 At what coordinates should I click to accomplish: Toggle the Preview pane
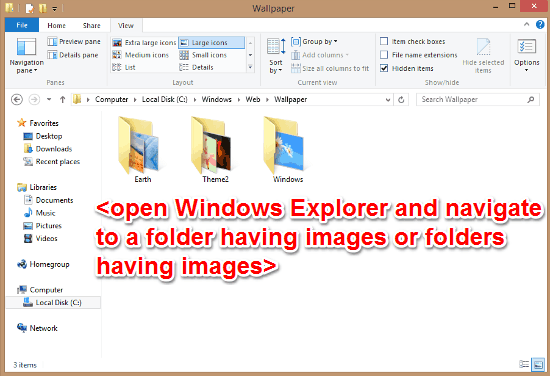coord(74,42)
